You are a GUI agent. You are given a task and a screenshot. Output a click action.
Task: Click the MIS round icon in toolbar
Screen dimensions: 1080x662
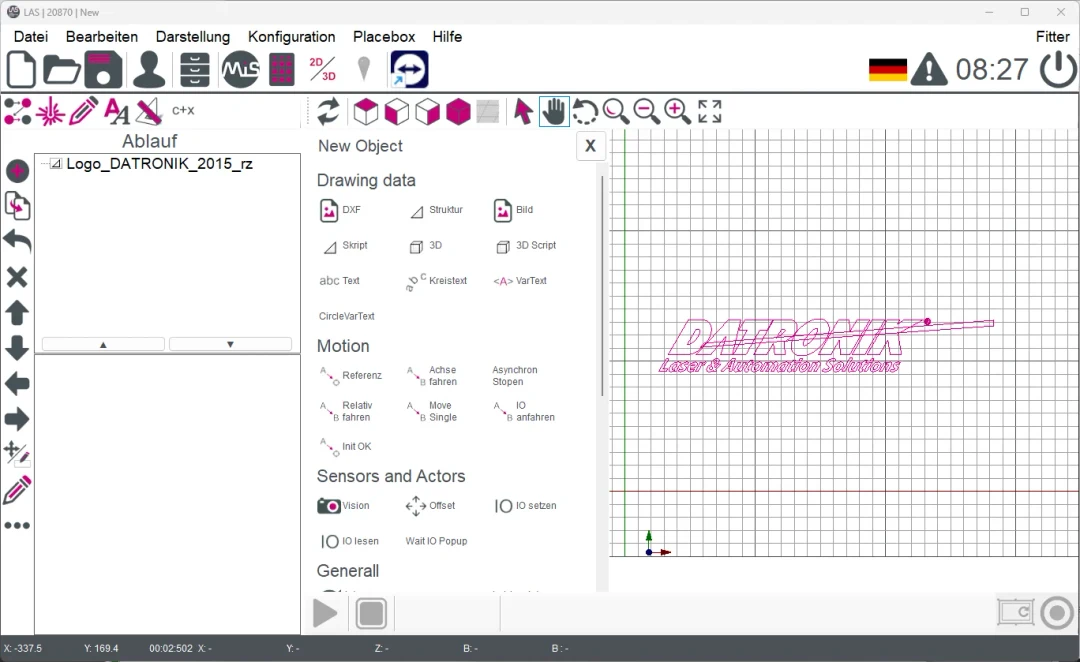[240, 70]
